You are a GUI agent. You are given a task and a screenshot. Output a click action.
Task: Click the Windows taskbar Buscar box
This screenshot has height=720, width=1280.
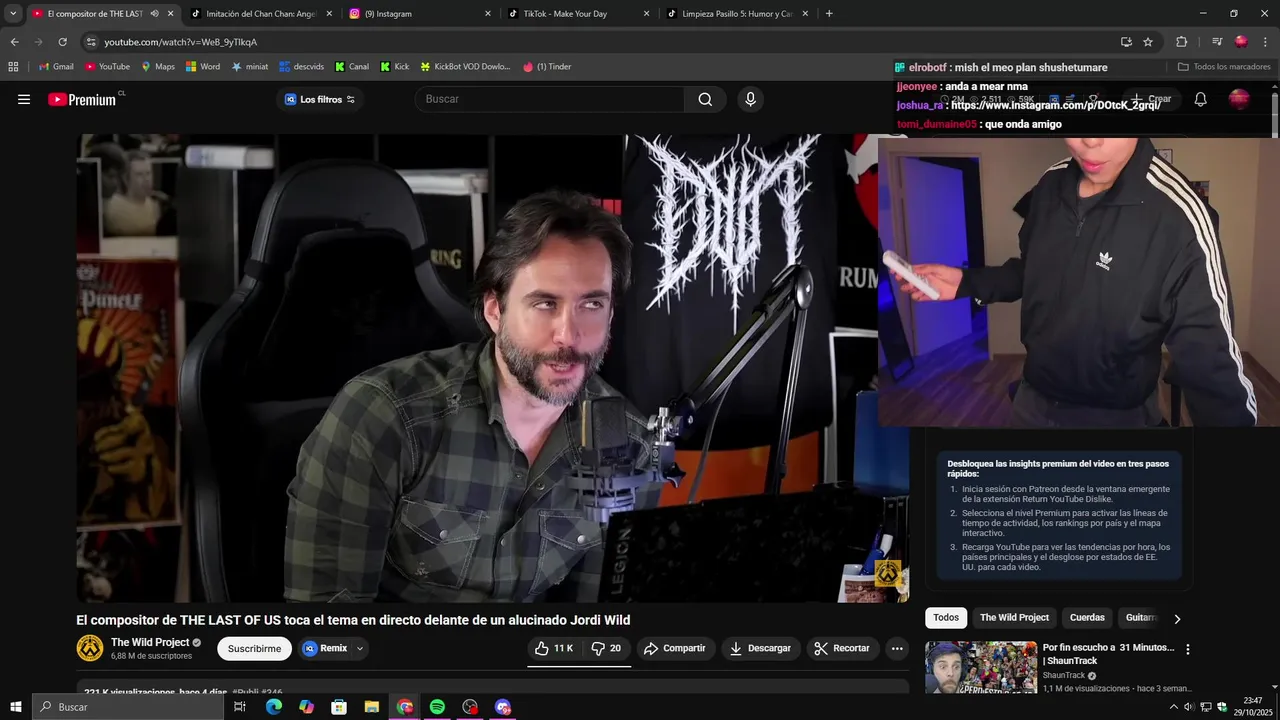click(x=127, y=707)
